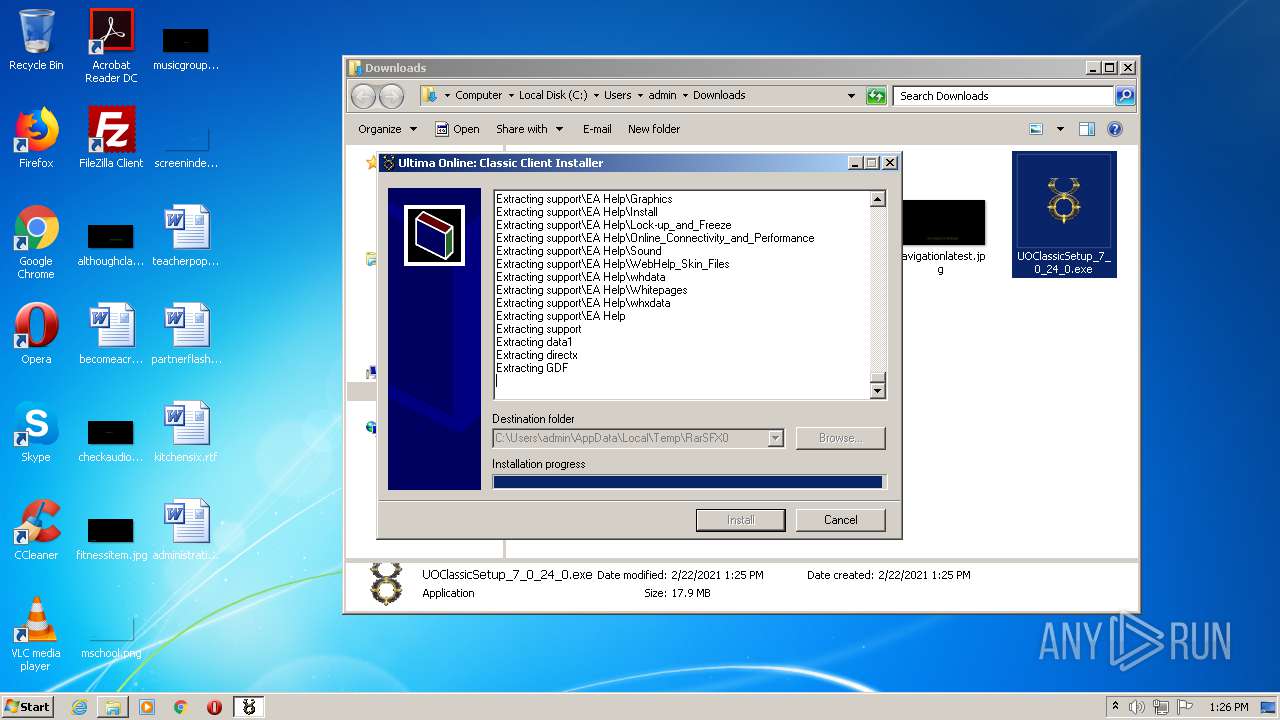Open Internet Explorer from taskbar
The image size is (1280, 720).
point(79,707)
